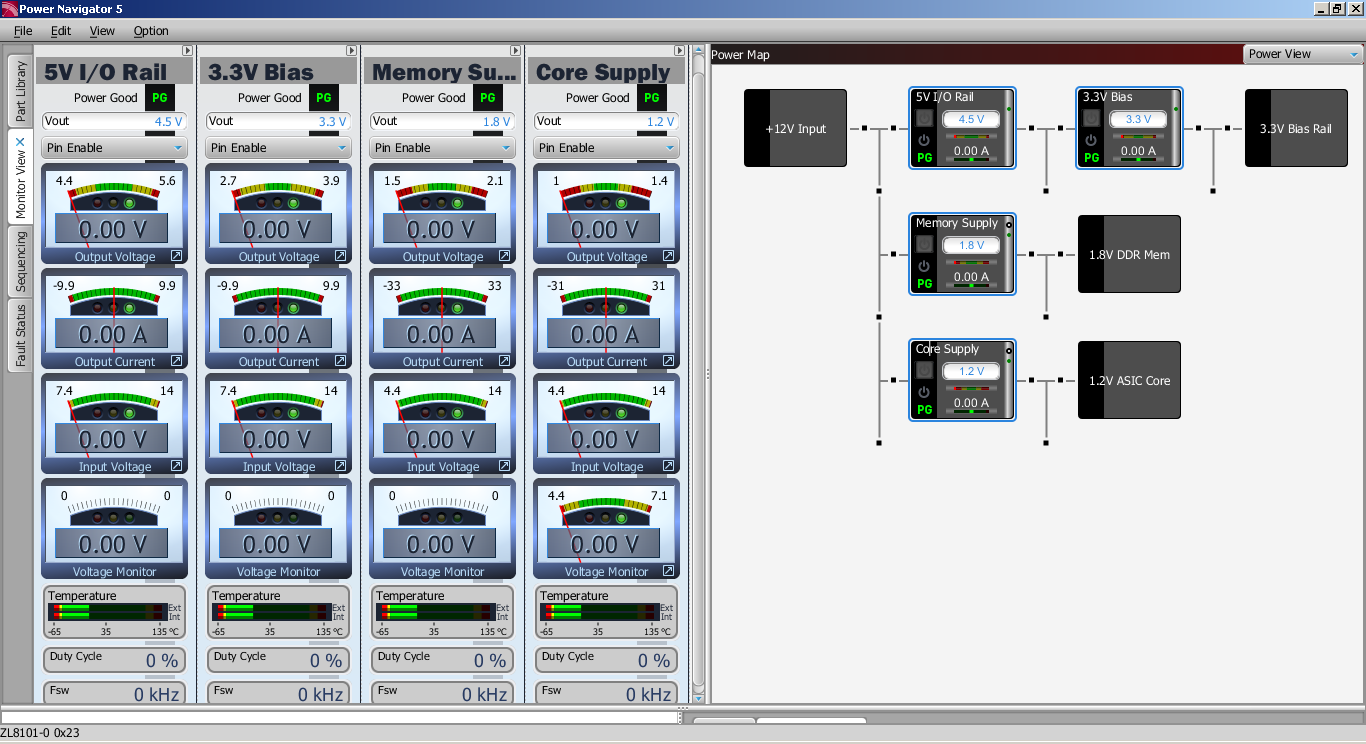Toggle Power Good PG indicator for Core Supply column
1366x744 pixels.
[x=651, y=98]
